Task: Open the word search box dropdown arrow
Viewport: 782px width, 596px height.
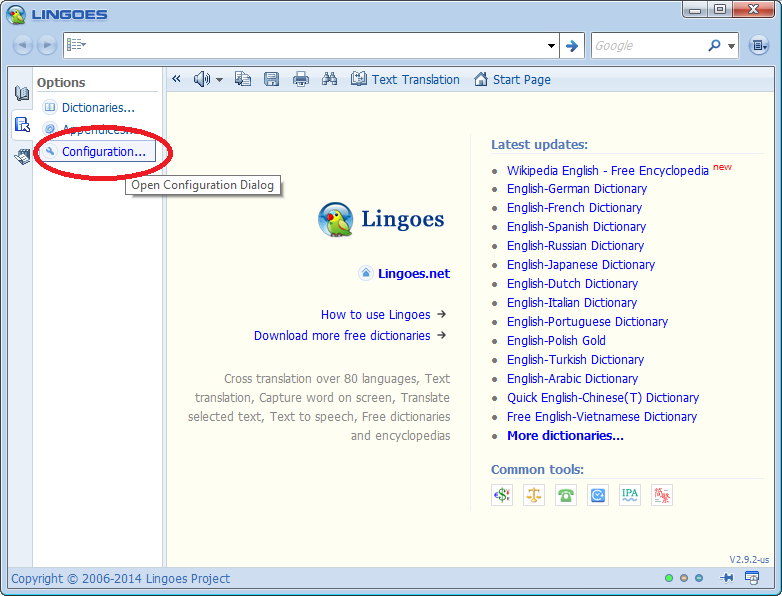Action: point(551,45)
